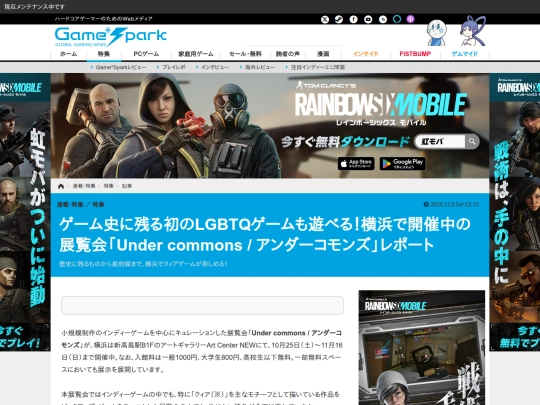Open インタビュー submenu link

pyautogui.click(x=215, y=67)
